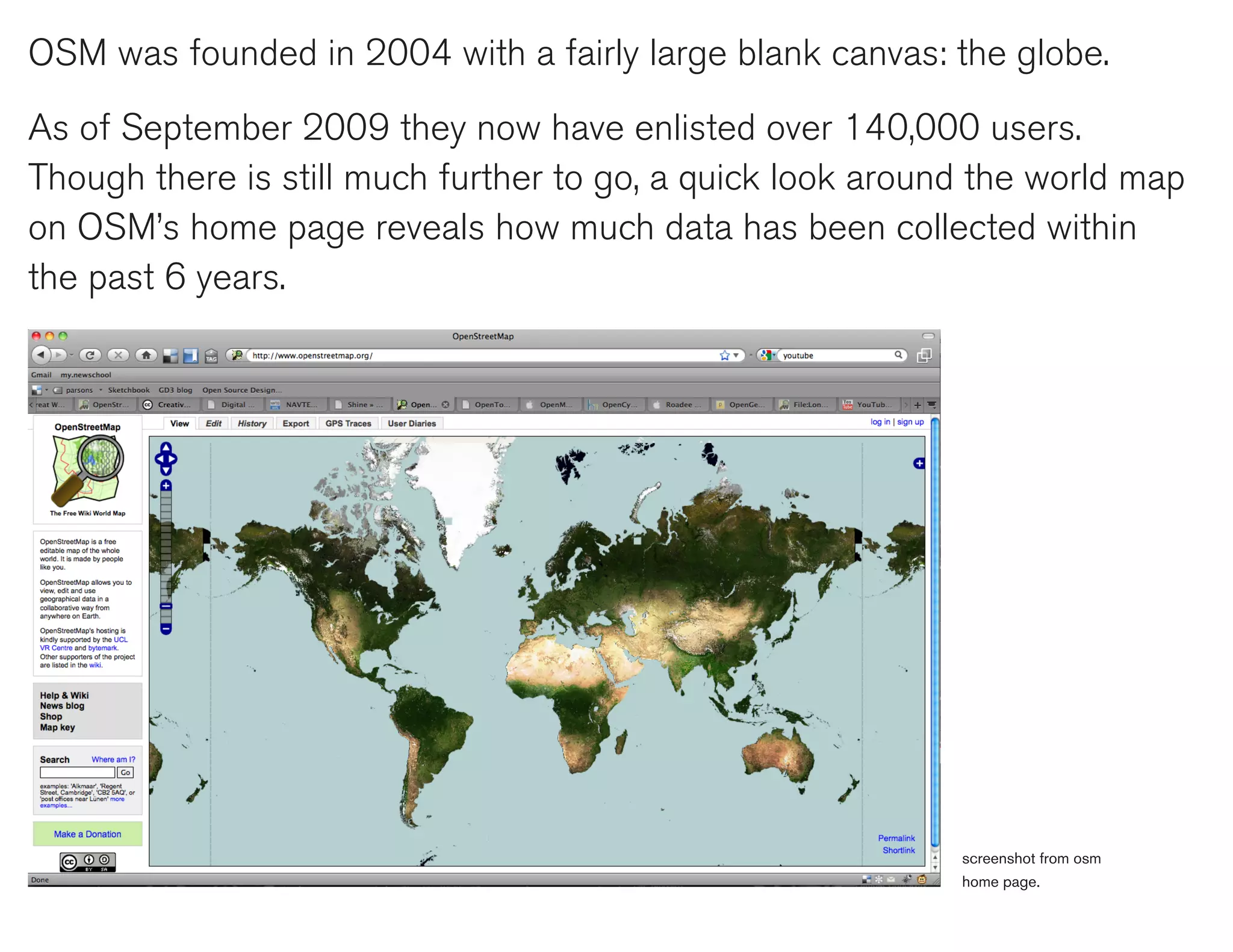Open the Permalink link on the map

(x=896, y=838)
